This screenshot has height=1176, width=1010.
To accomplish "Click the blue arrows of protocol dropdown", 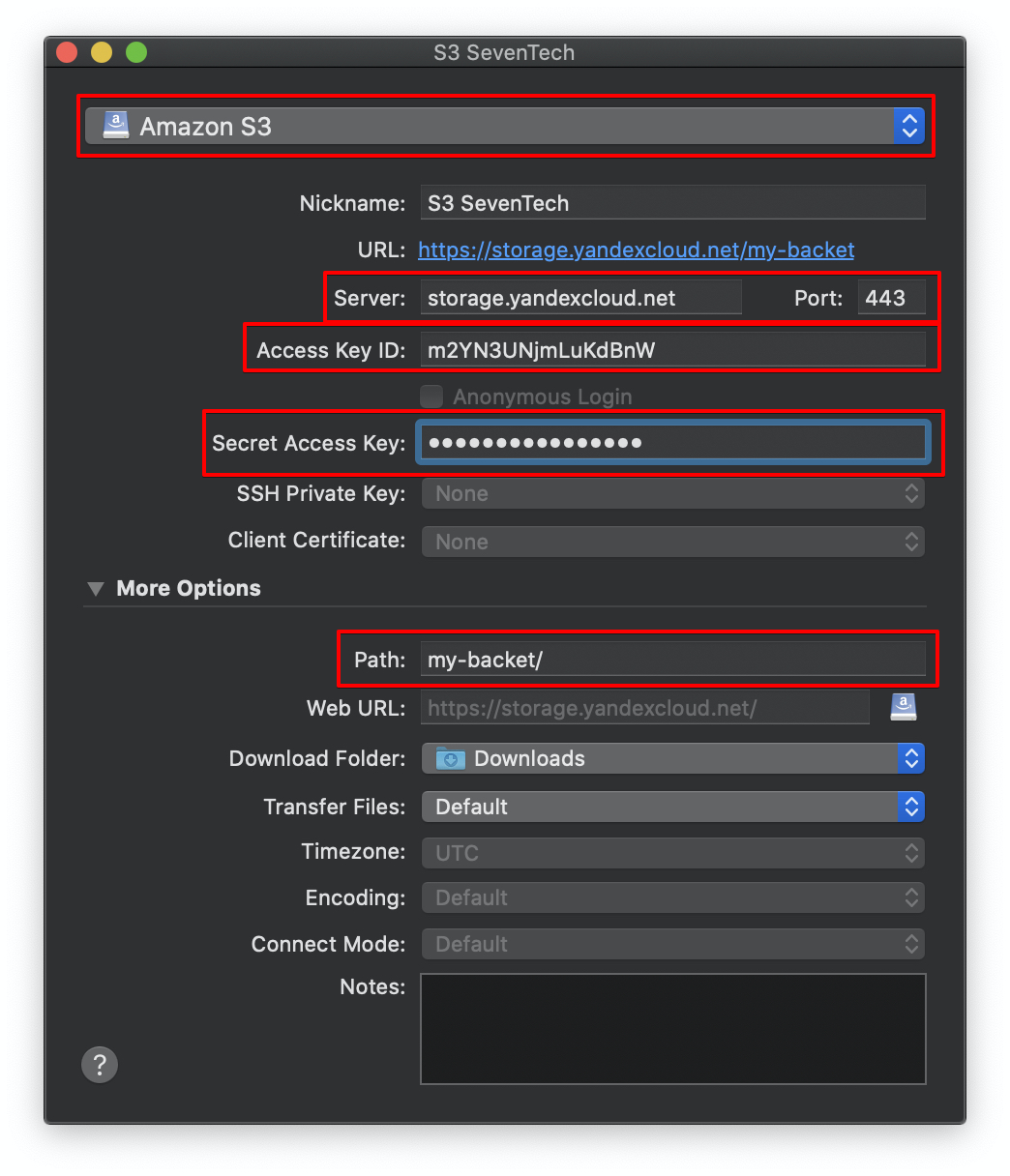I will click(909, 126).
